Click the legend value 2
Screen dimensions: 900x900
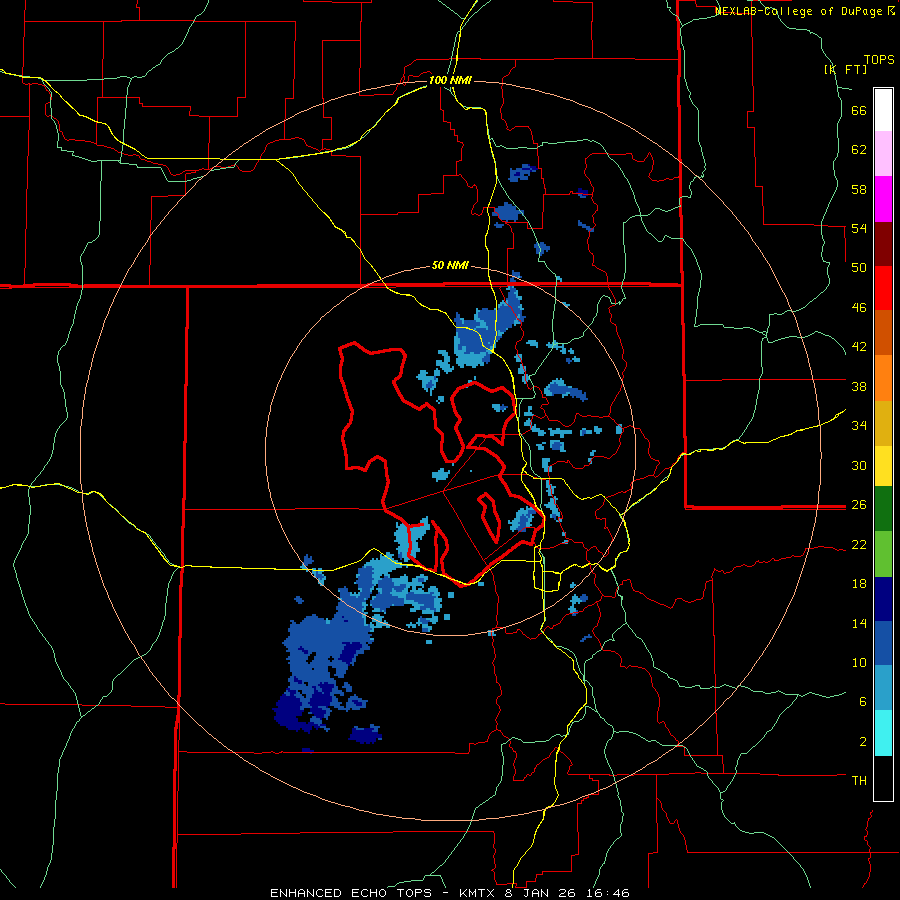click(862, 742)
